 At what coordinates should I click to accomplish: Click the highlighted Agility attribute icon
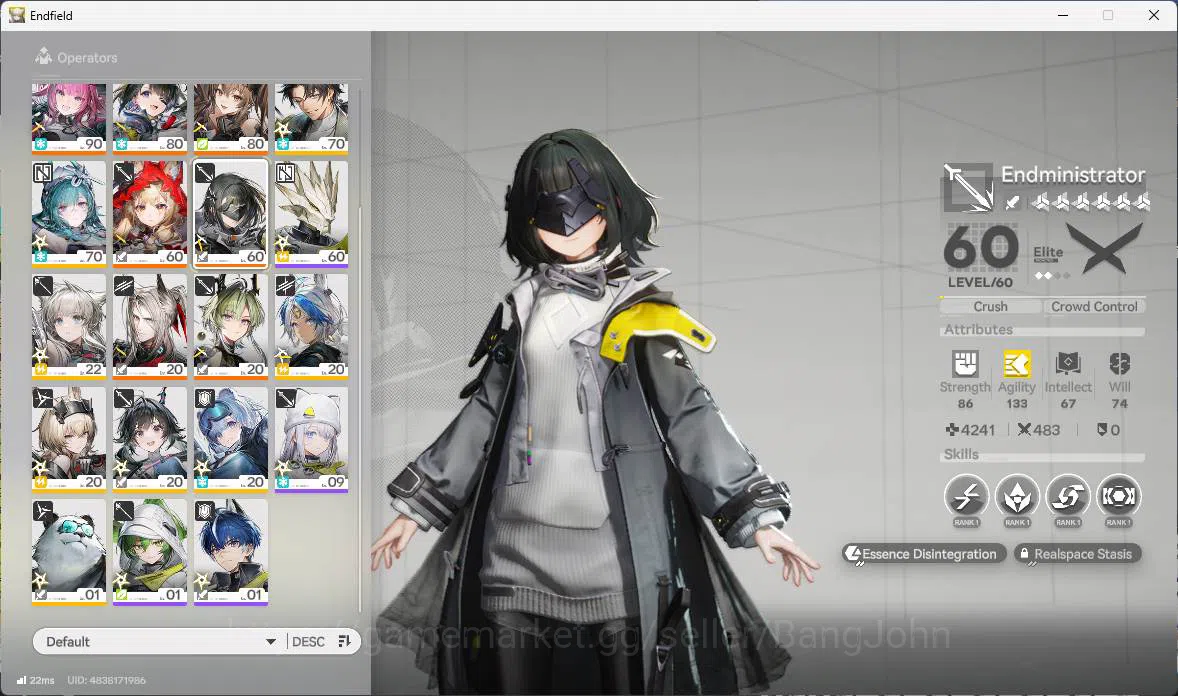click(x=1016, y=364)
